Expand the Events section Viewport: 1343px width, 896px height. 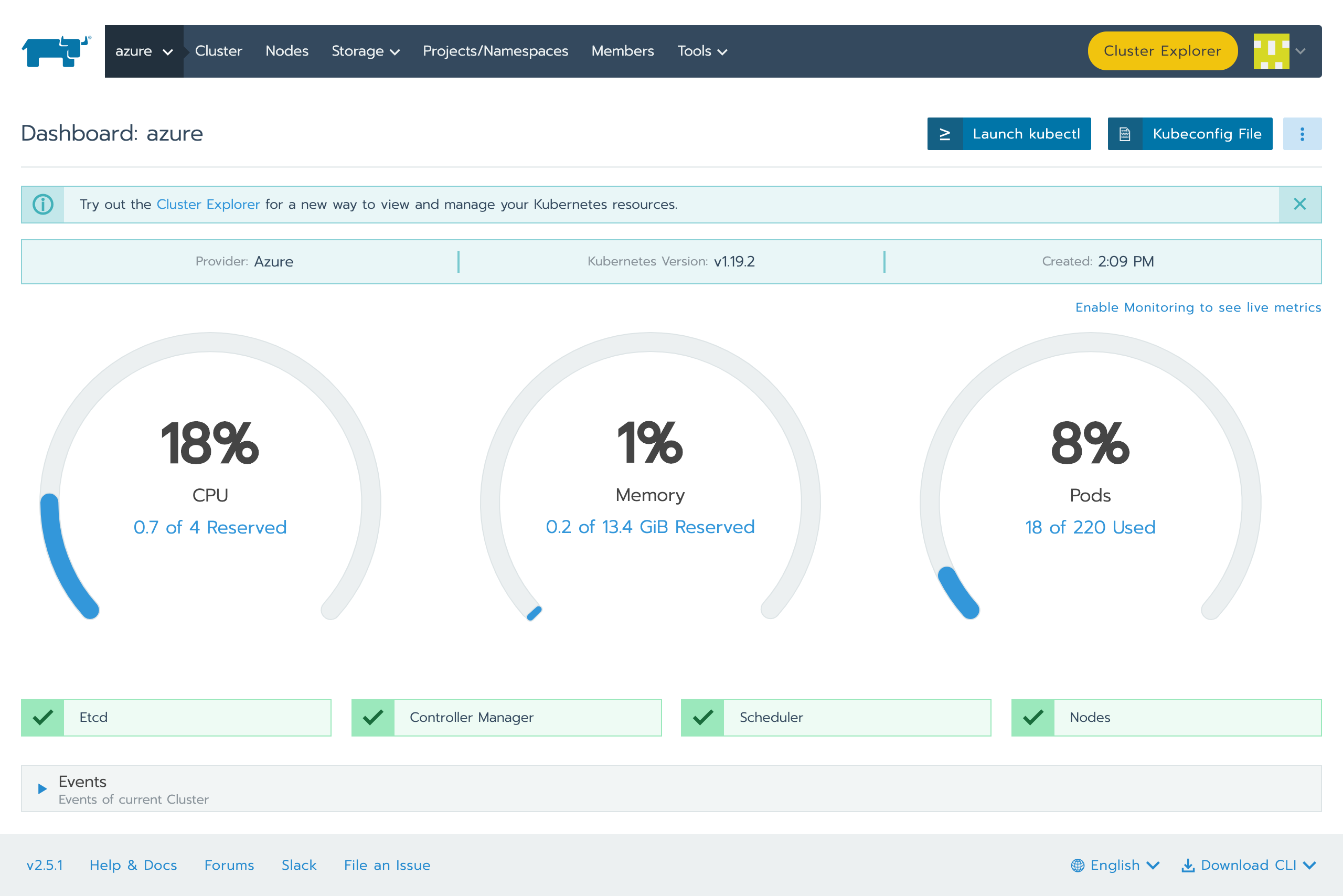42,788
